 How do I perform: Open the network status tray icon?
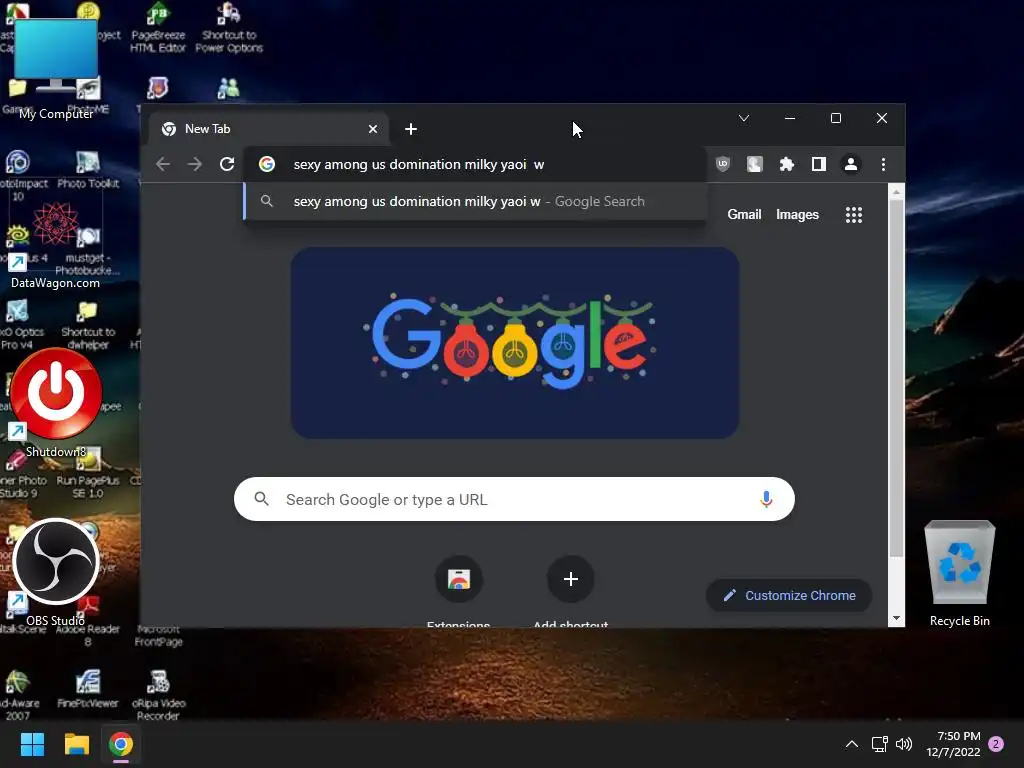[879, 744]
